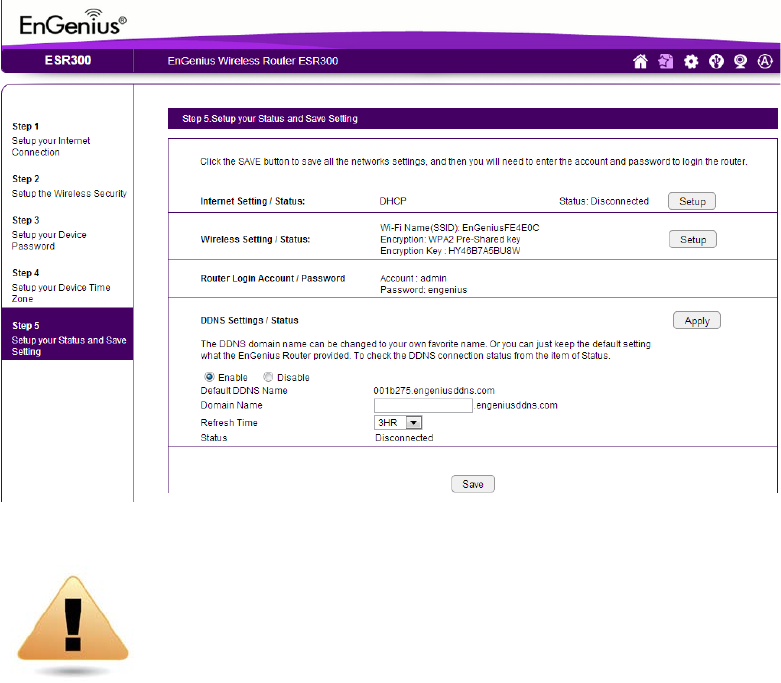Click the Step 5 section header bar
The image size is (781, 683).
coord(473,119)
